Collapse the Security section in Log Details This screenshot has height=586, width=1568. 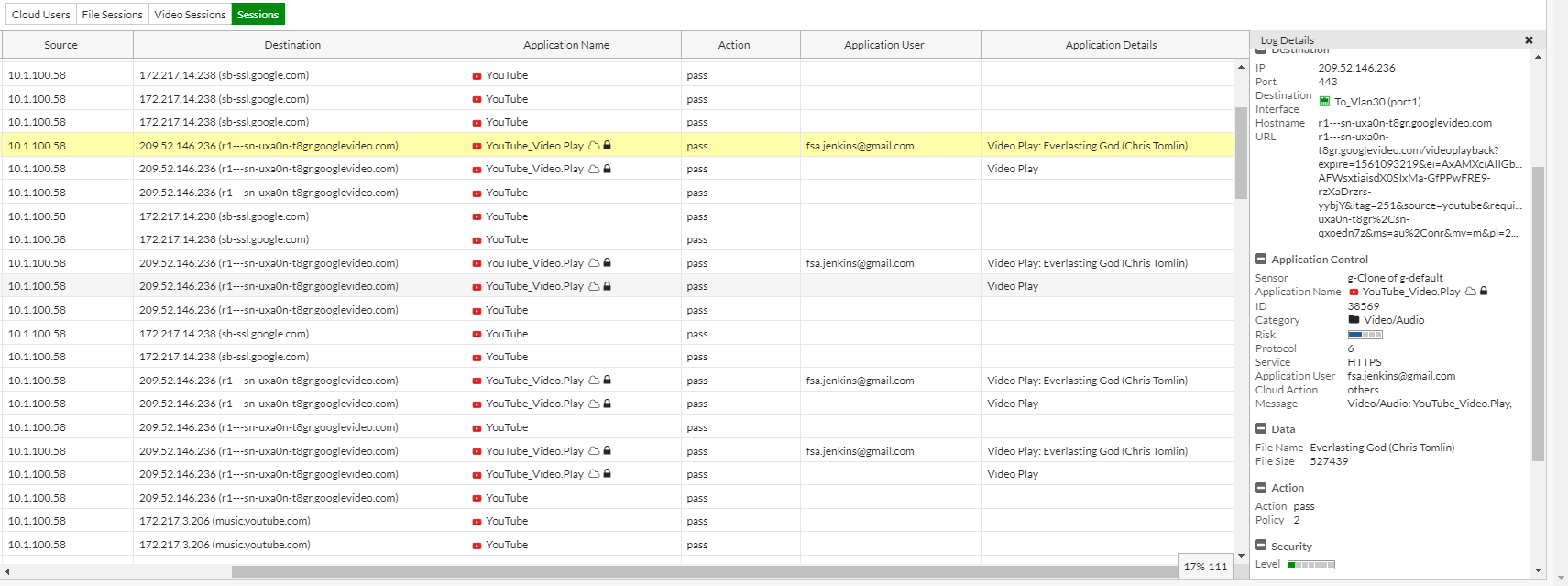[1261, 546]
